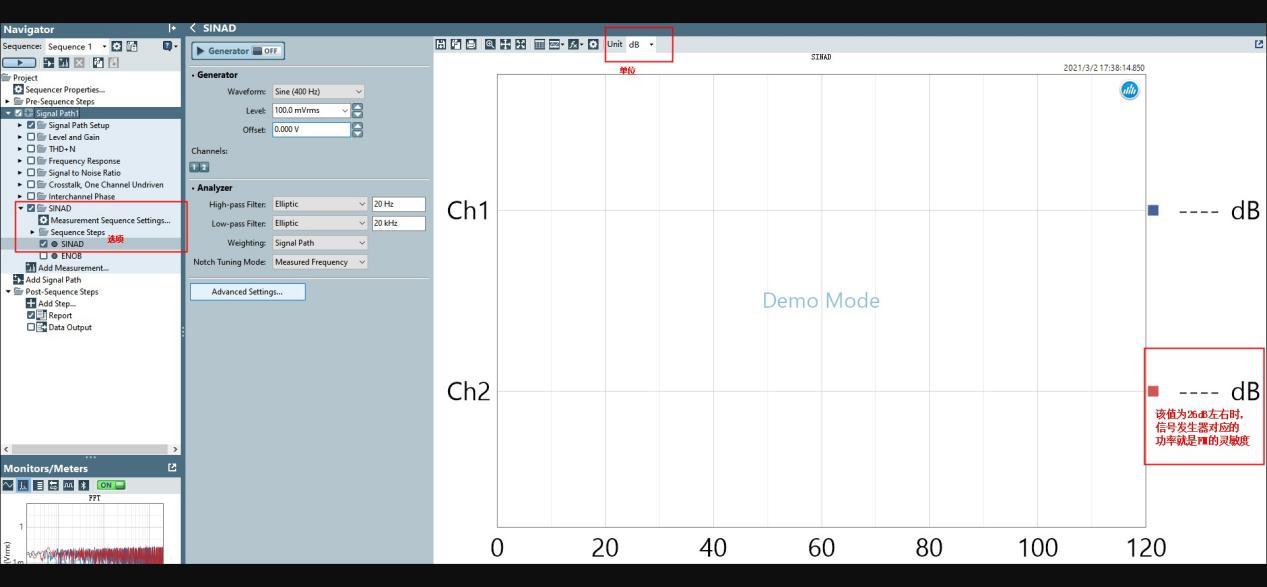Open the High-pass Filter Elliptic dropdown
The image size is (1267, 587).
pos(319,204)
